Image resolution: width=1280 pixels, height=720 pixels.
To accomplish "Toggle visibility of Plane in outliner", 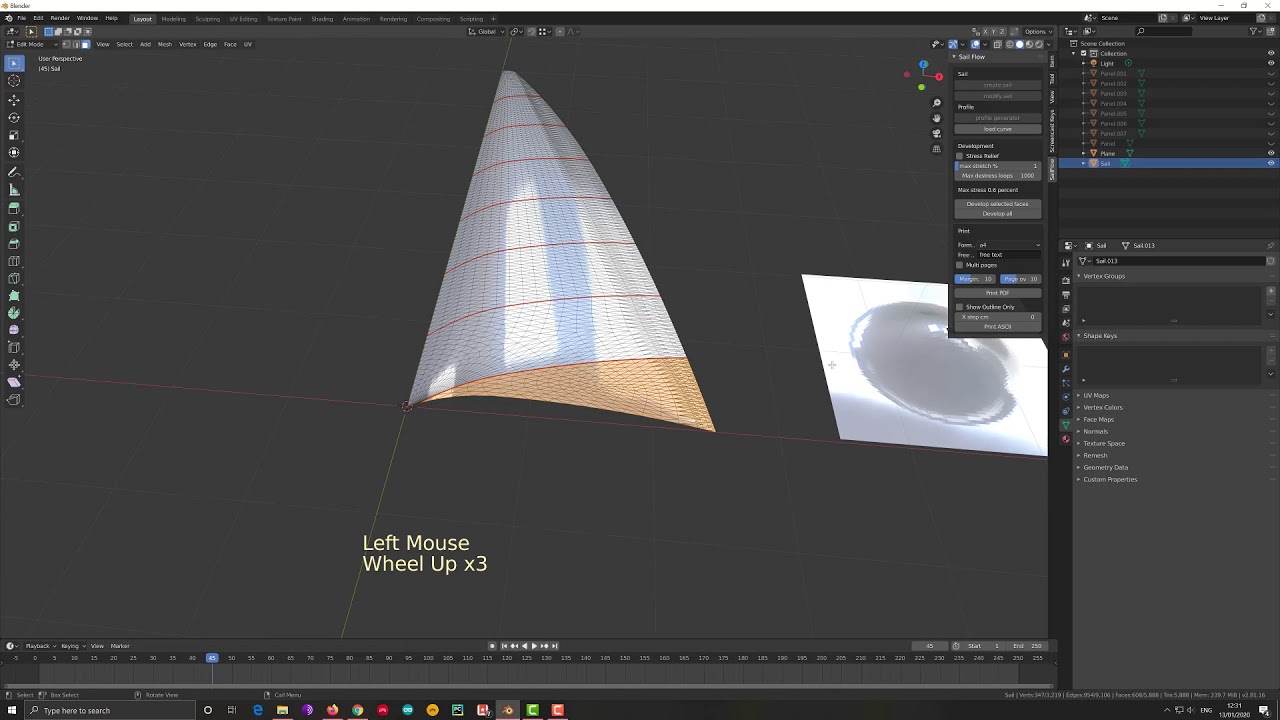I will [x=1271, y=153].
